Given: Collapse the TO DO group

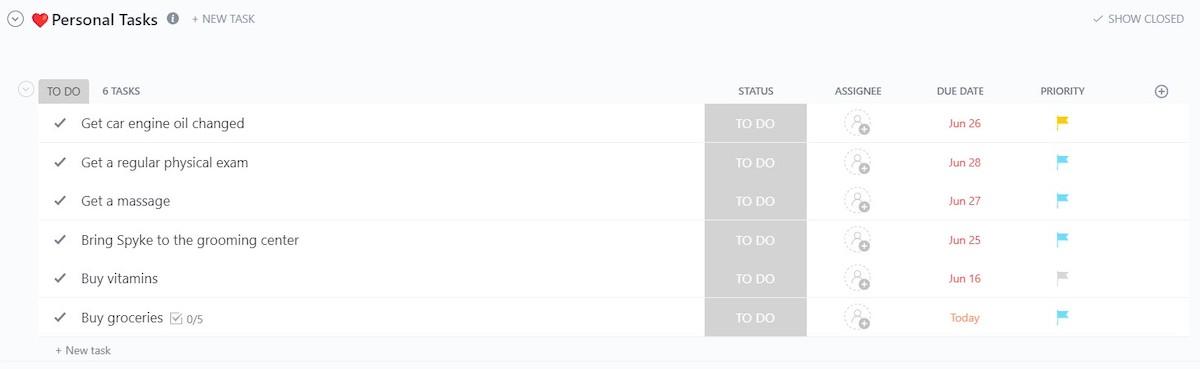Looking at the screenshot, I should [x=26, y=90].
